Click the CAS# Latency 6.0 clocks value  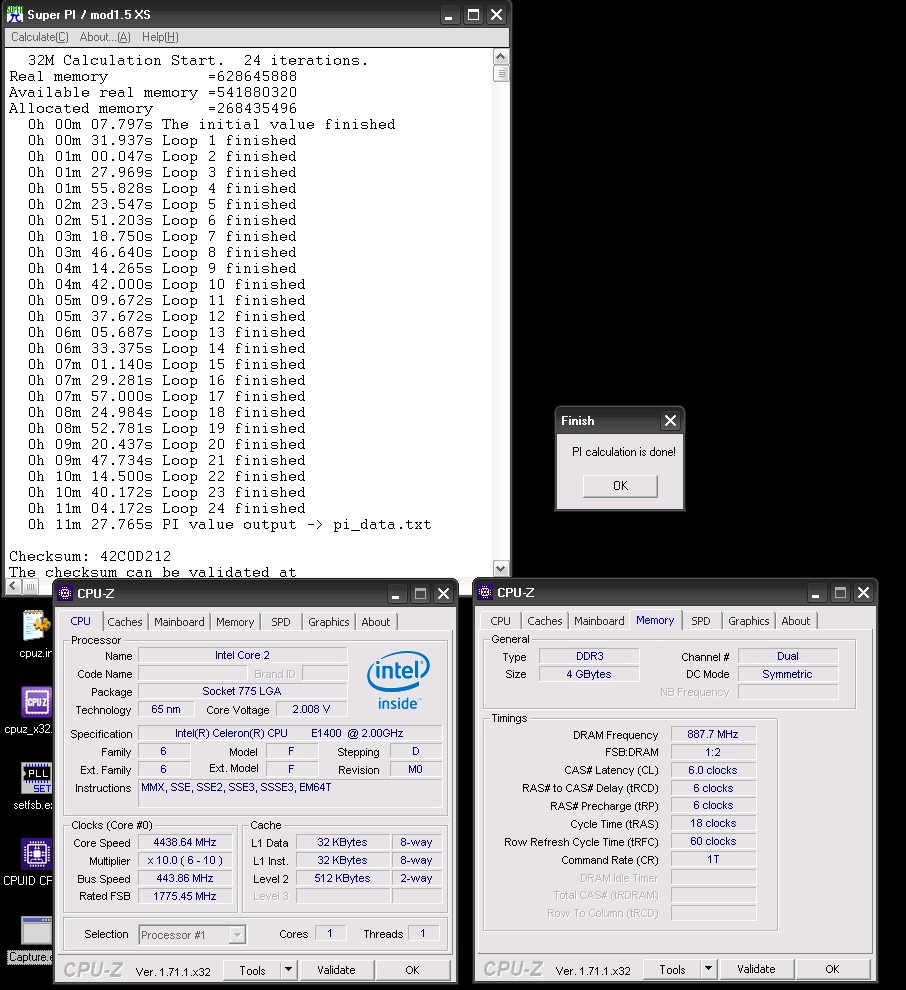coord(713,770)
